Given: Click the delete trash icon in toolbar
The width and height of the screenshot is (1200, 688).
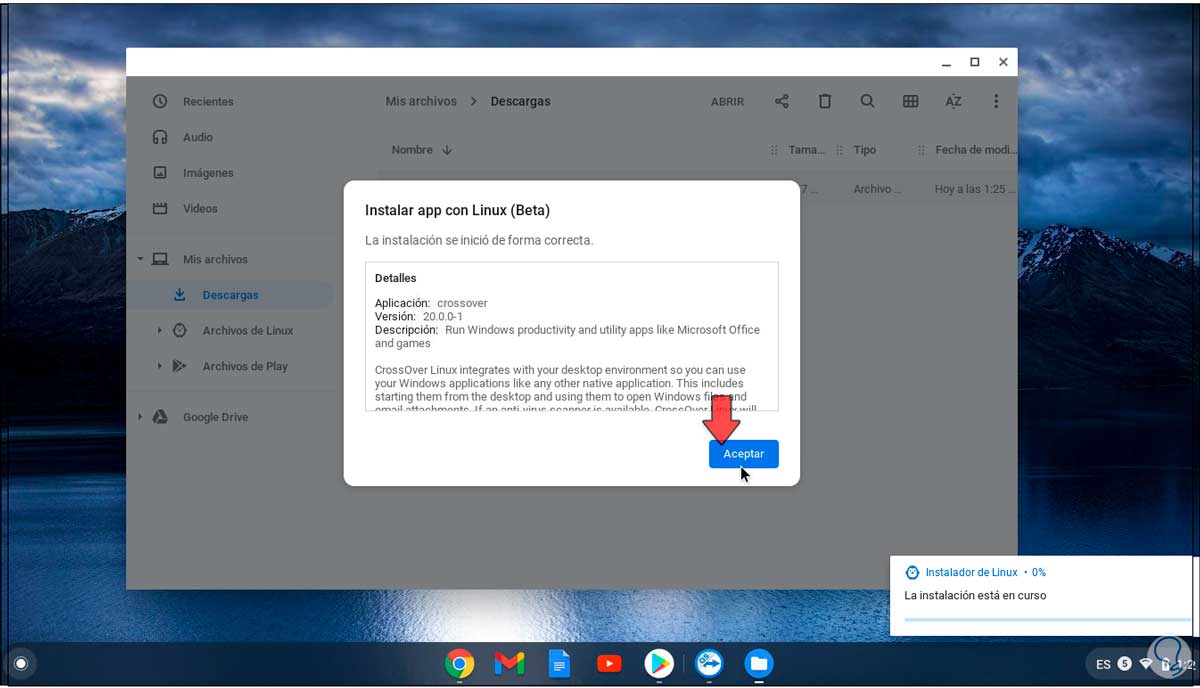Looking at the screenshot, I should point(825,101).
